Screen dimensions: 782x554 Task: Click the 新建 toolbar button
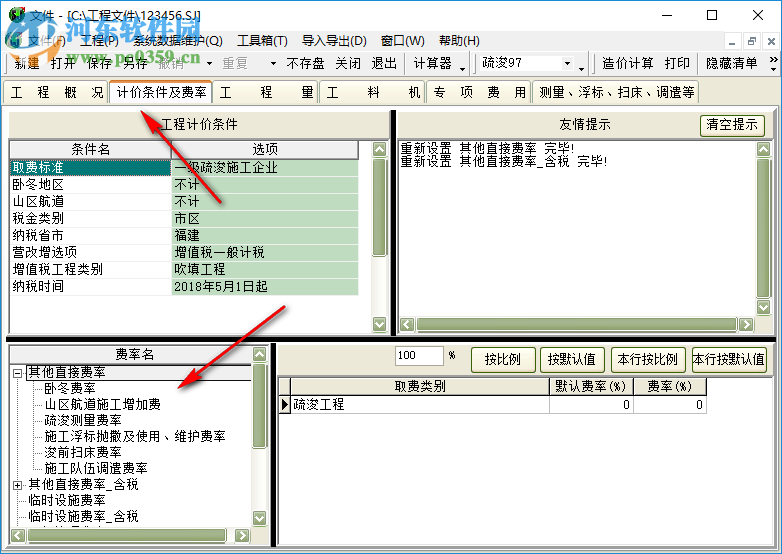[27, 63]
